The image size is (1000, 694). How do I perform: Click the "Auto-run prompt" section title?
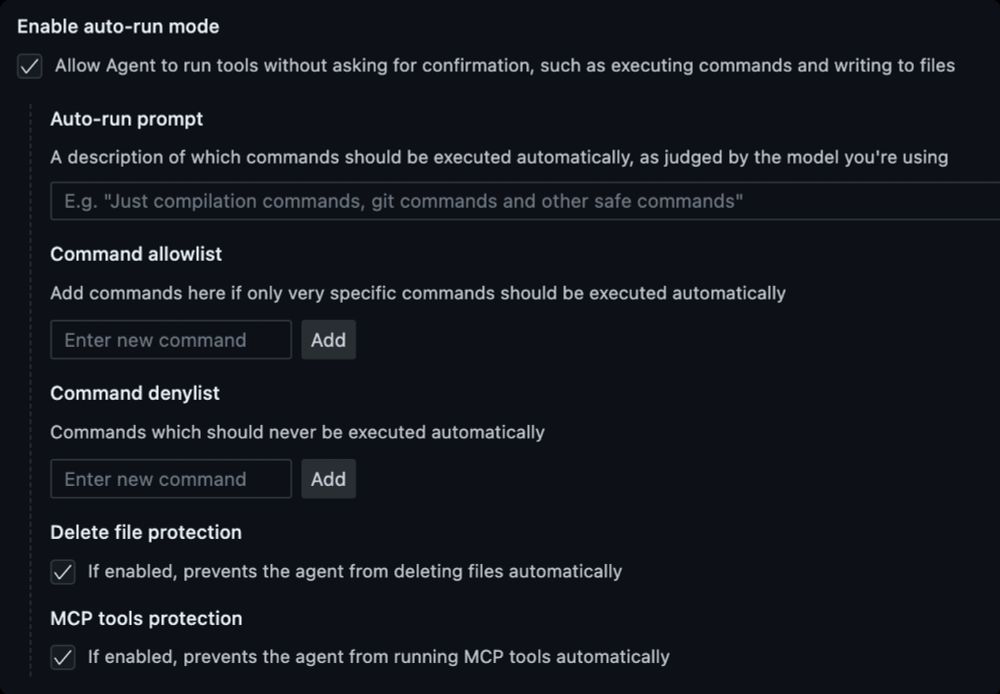[x=126, y=119]
